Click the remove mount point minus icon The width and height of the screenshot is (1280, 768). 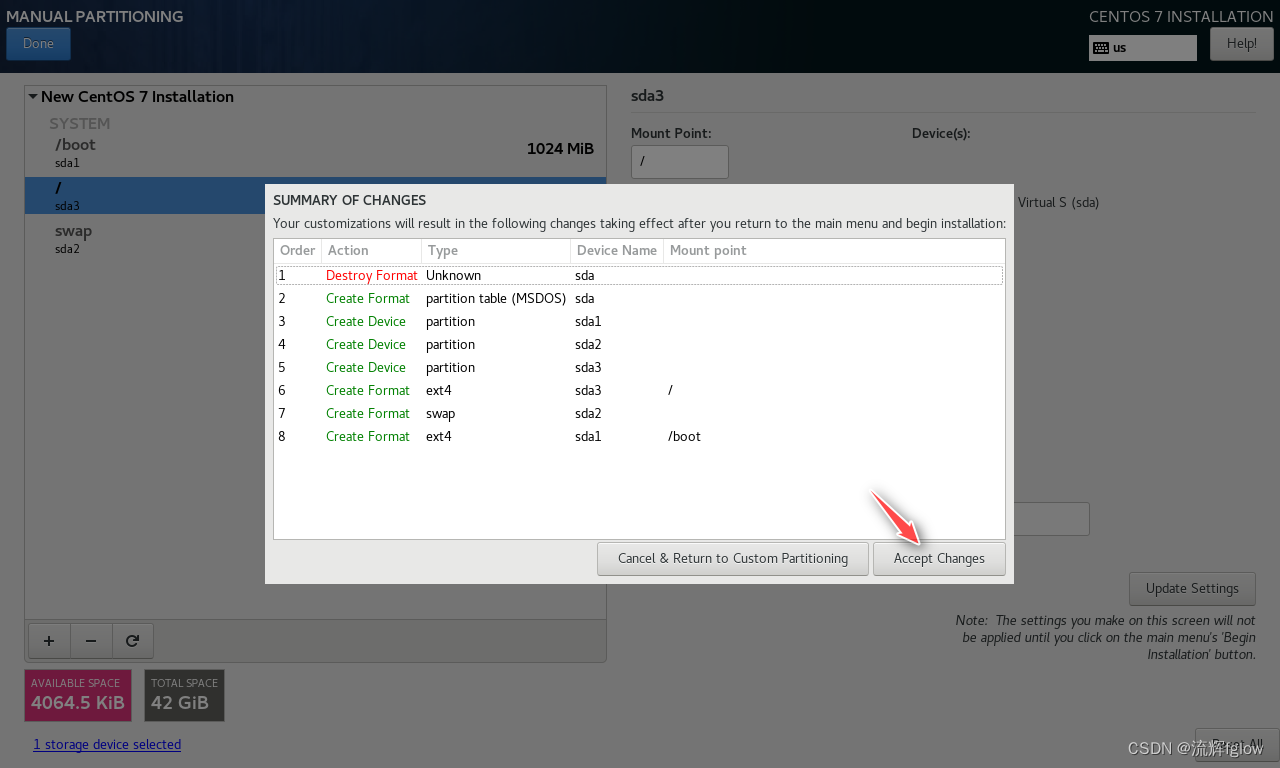pyautogui.click(x=91, y=641)
